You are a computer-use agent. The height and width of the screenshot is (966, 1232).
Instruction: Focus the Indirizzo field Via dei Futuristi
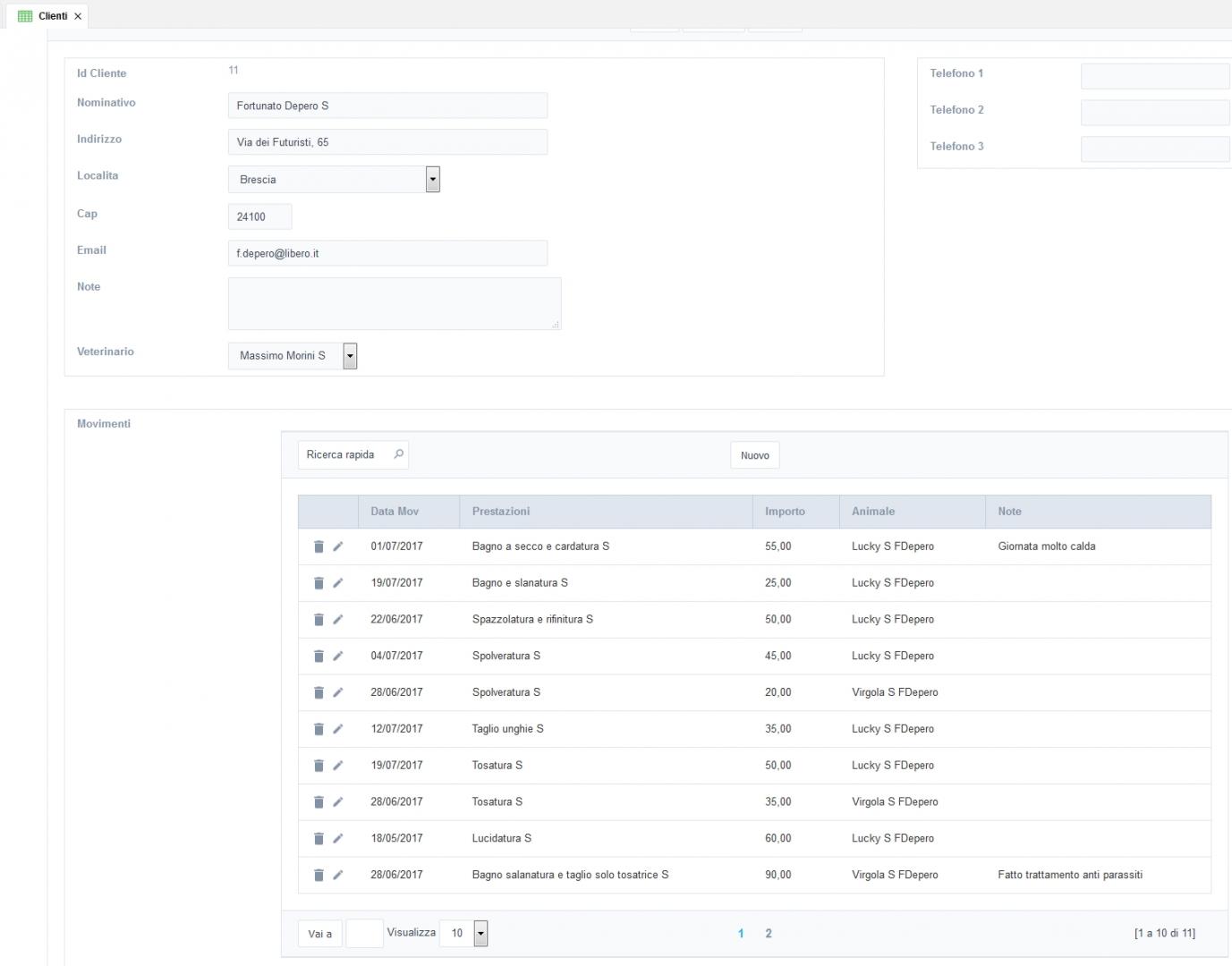pos(387,142)
